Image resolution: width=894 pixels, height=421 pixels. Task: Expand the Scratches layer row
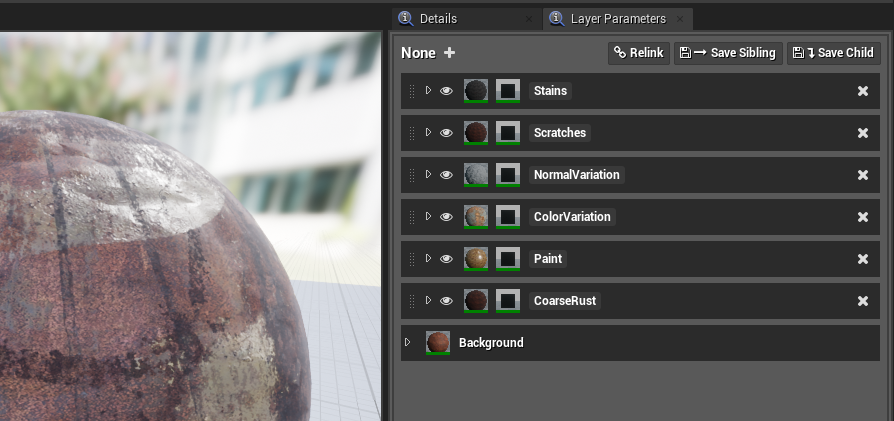pos(428,133)
